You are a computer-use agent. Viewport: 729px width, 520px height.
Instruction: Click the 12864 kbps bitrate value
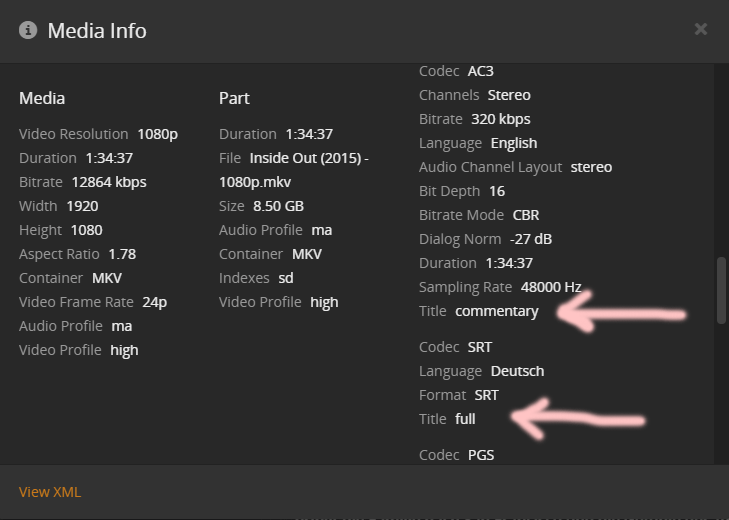[x=109, y=182]
